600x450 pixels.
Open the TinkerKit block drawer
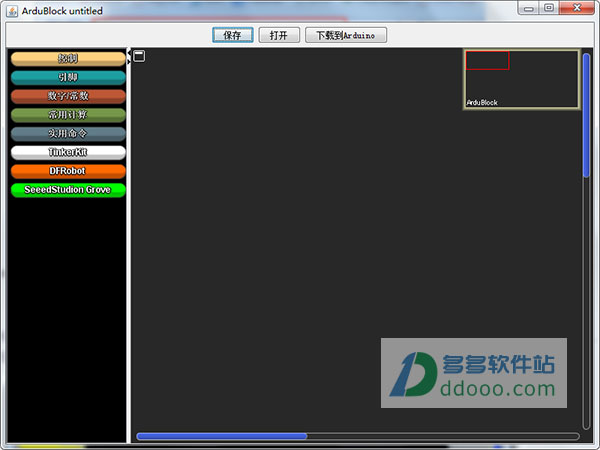(x=68, y=153)
